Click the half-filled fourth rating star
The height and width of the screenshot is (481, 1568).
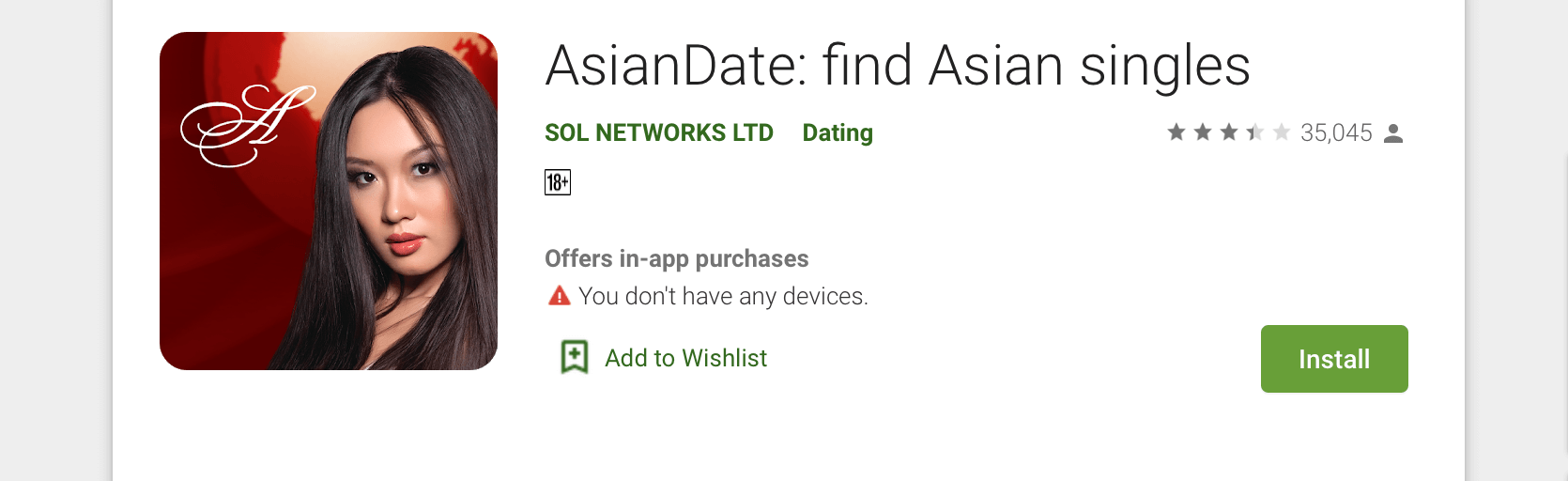pyautogui.click(x=1255, y=132)
